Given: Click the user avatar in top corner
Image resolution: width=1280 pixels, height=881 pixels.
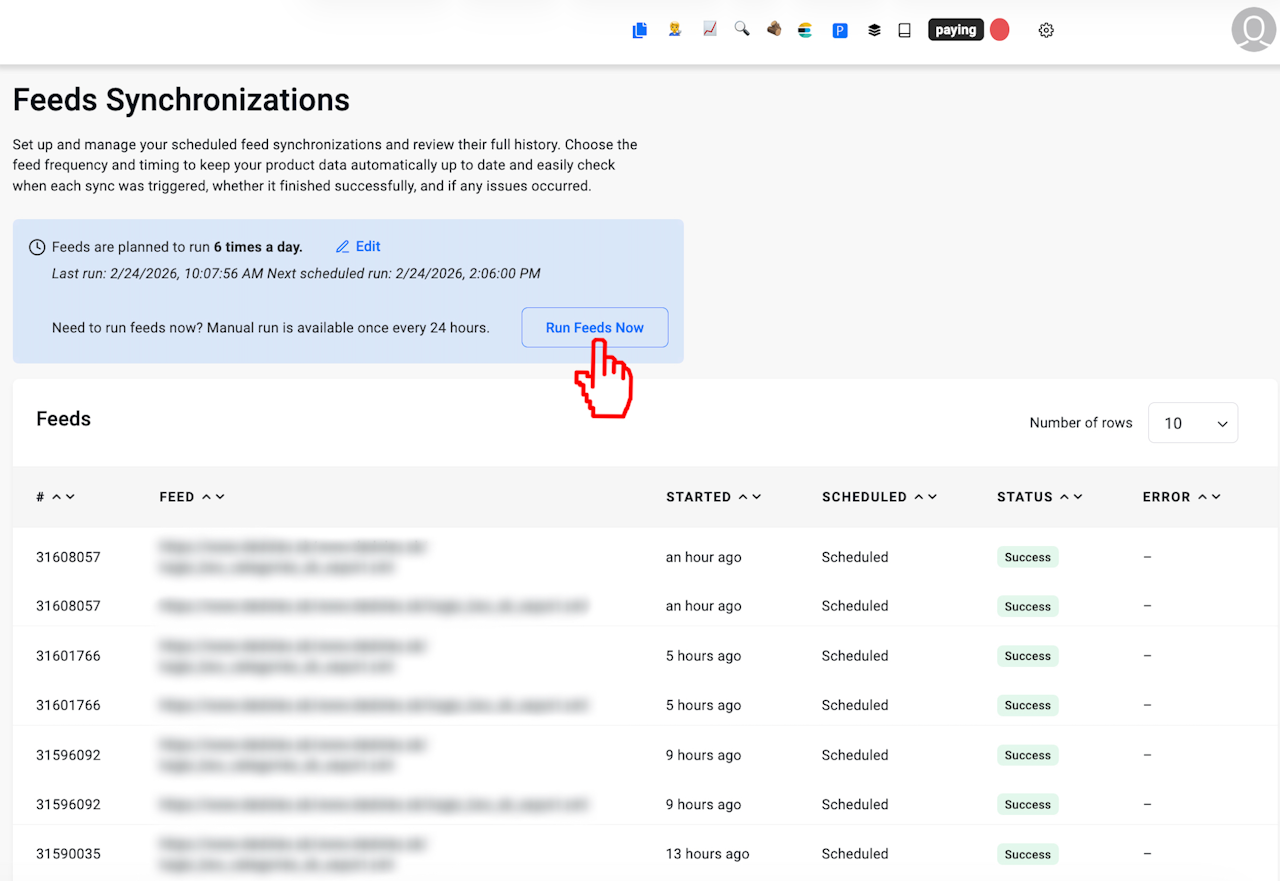Looking at the screenshot, I should 1253,29.
